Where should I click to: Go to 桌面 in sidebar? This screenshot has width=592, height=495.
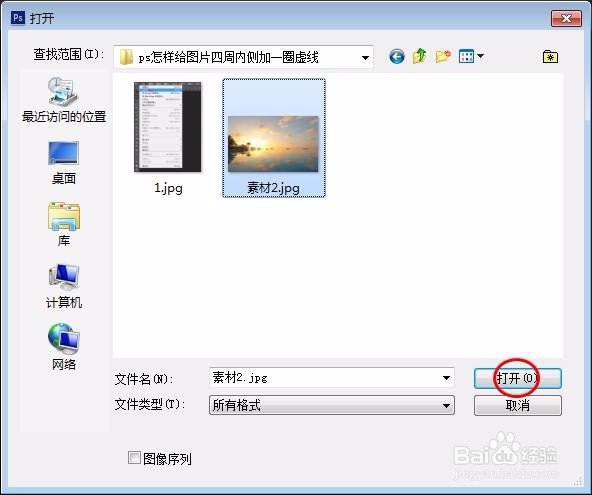(x=63, y=163)
